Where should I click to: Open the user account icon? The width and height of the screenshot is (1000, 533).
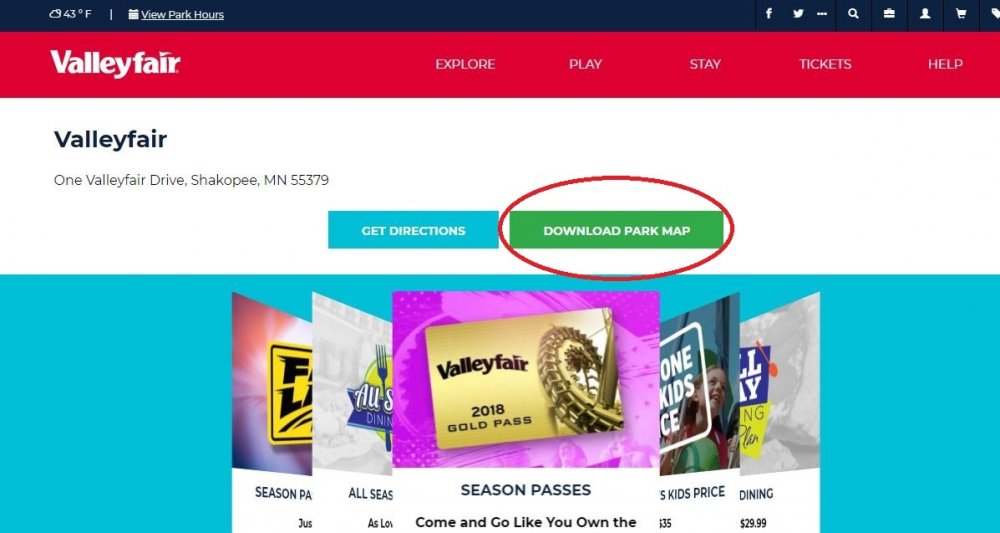925,13
